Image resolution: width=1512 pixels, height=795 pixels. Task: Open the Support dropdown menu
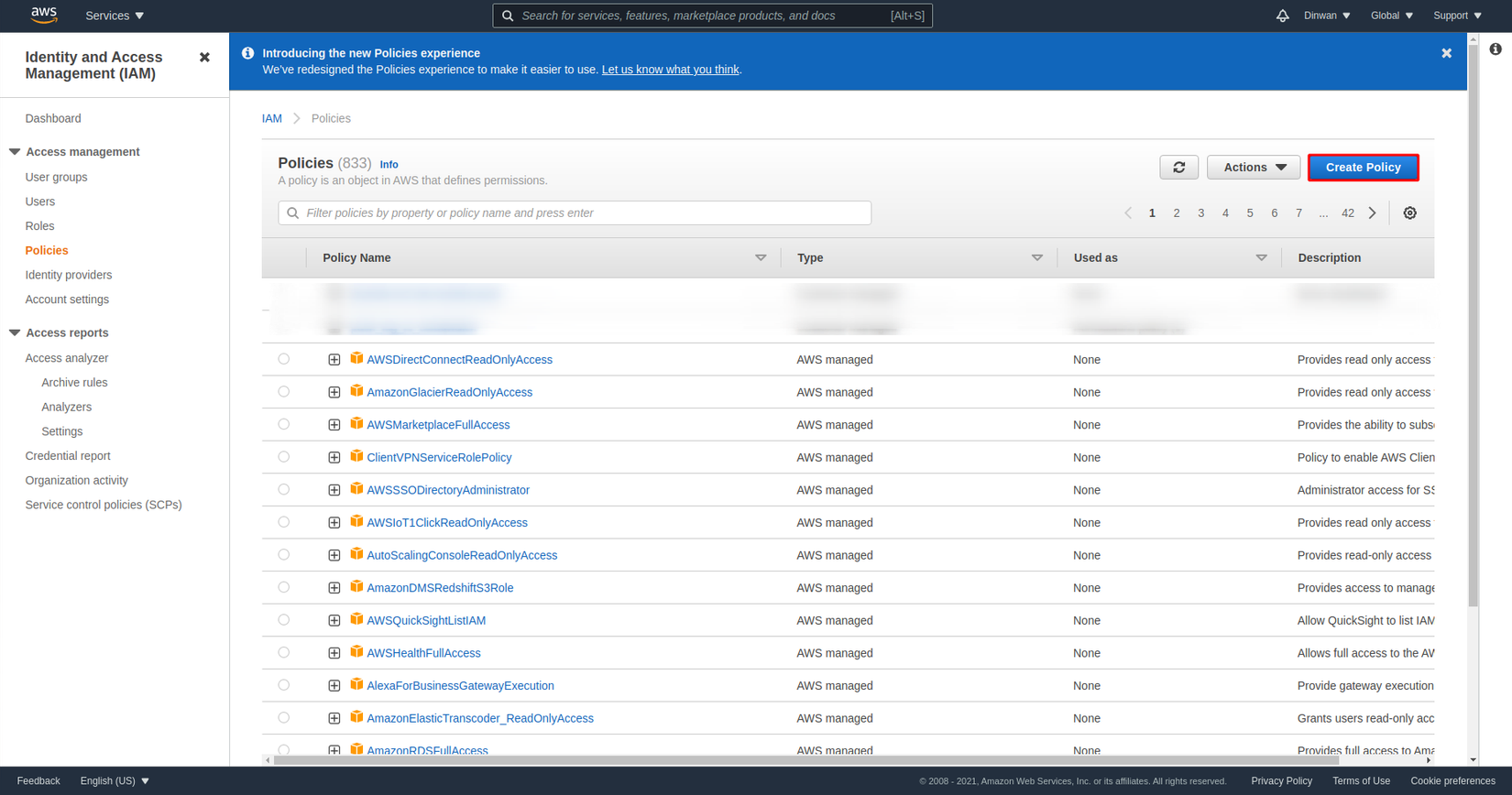[x=1457, y=16]
